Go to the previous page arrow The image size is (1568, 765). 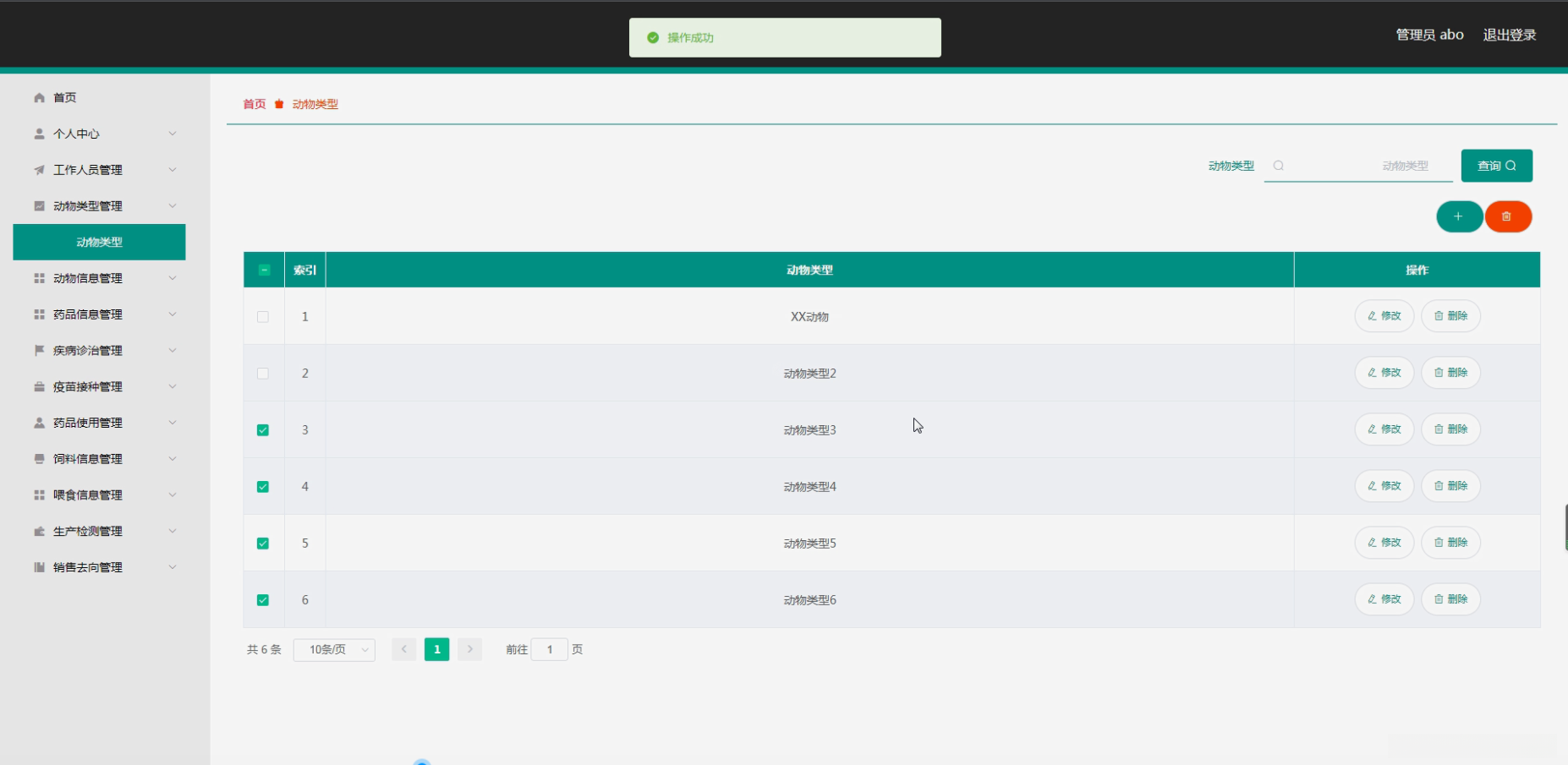(x=403, y=649)
